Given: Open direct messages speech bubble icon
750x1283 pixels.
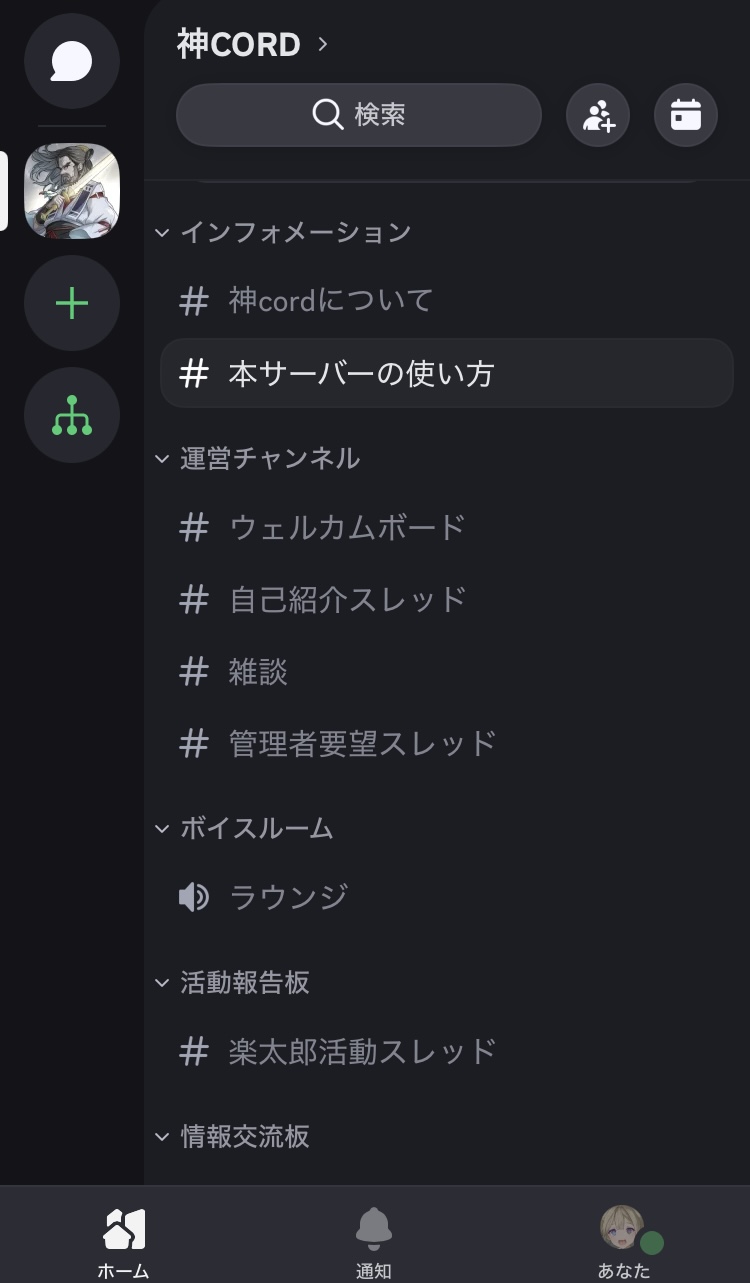Looking at the screenshot, I should [72, 62].
